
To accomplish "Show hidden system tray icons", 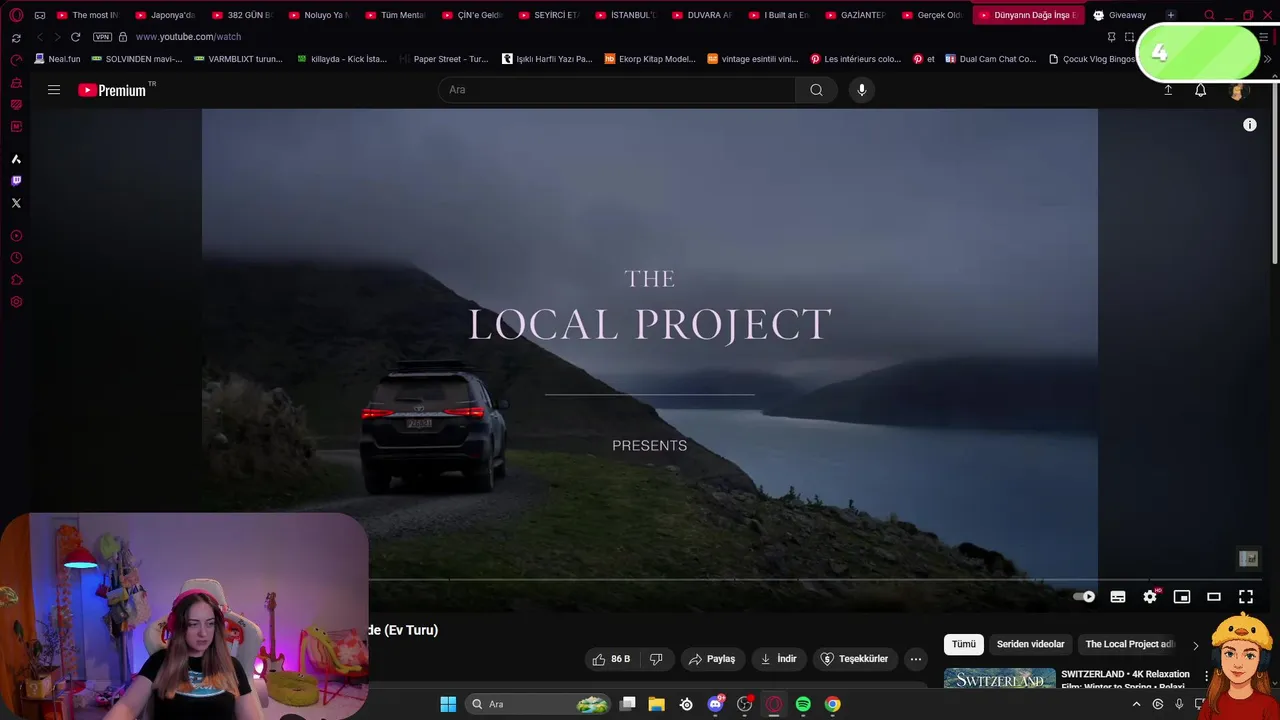I will pyautogui.click(x=1136, y=704).
